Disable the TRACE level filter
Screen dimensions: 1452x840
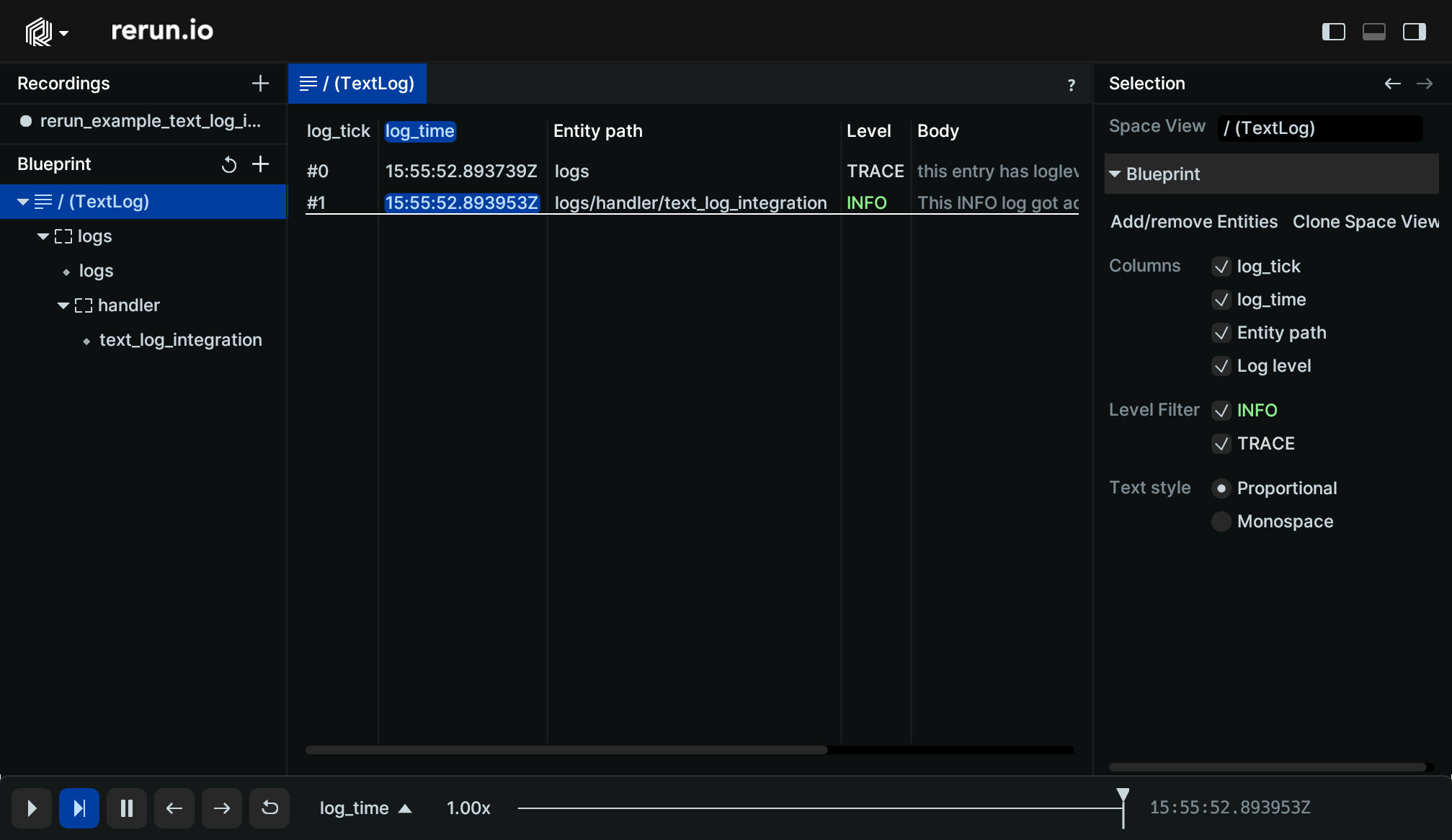click(x=1221, y=444)
